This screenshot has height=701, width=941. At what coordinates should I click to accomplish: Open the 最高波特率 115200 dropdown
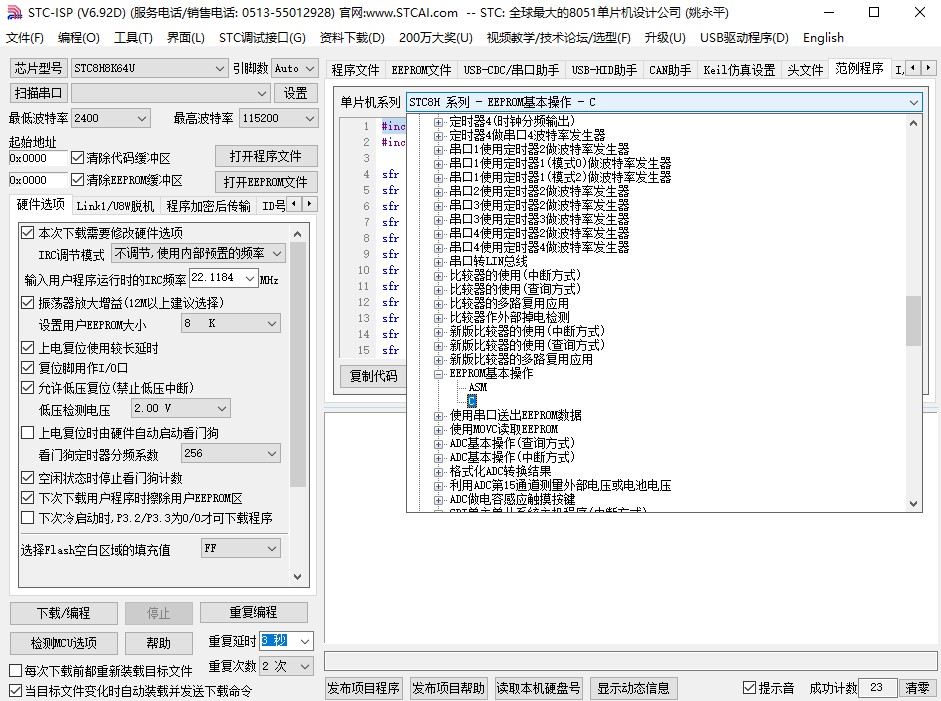pyautogui.click(x=310, y=118)
